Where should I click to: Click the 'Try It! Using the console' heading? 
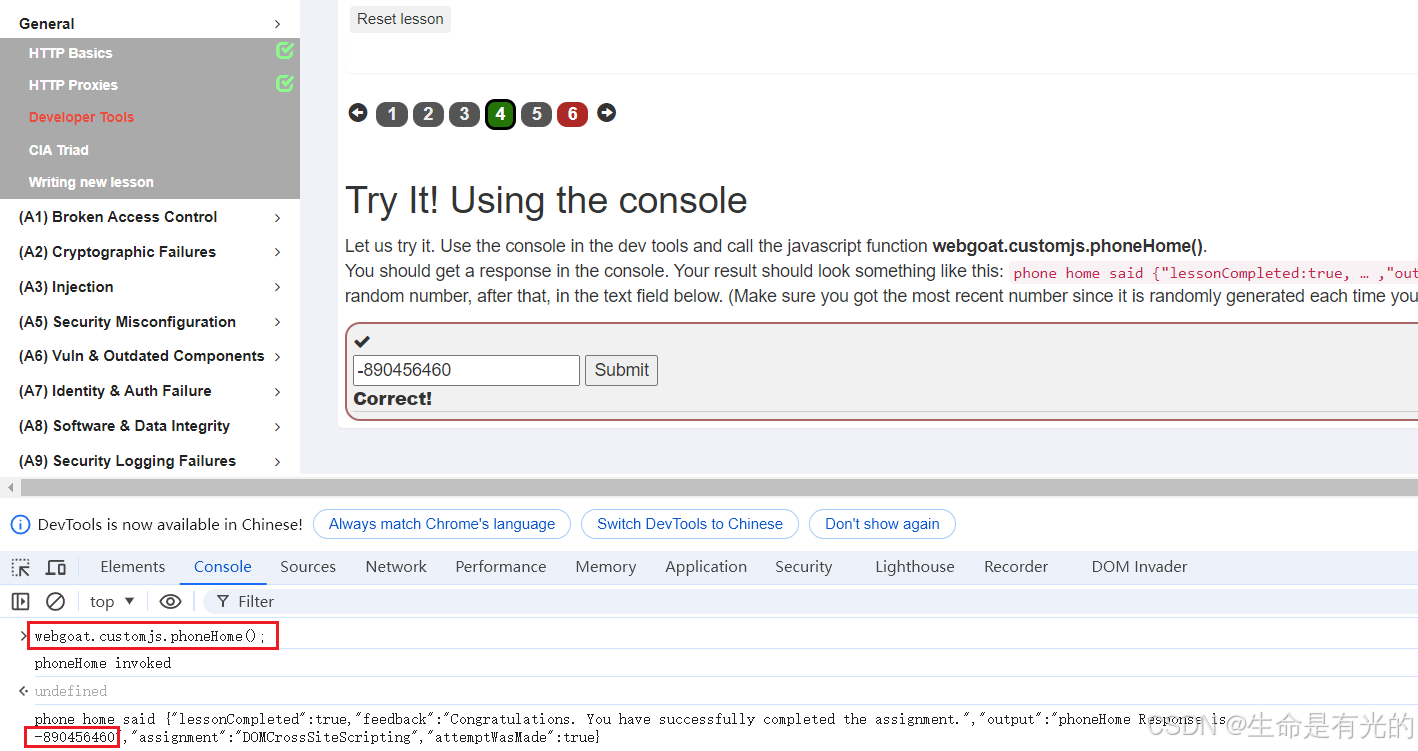pyautogui.click(x=546, y=201)
